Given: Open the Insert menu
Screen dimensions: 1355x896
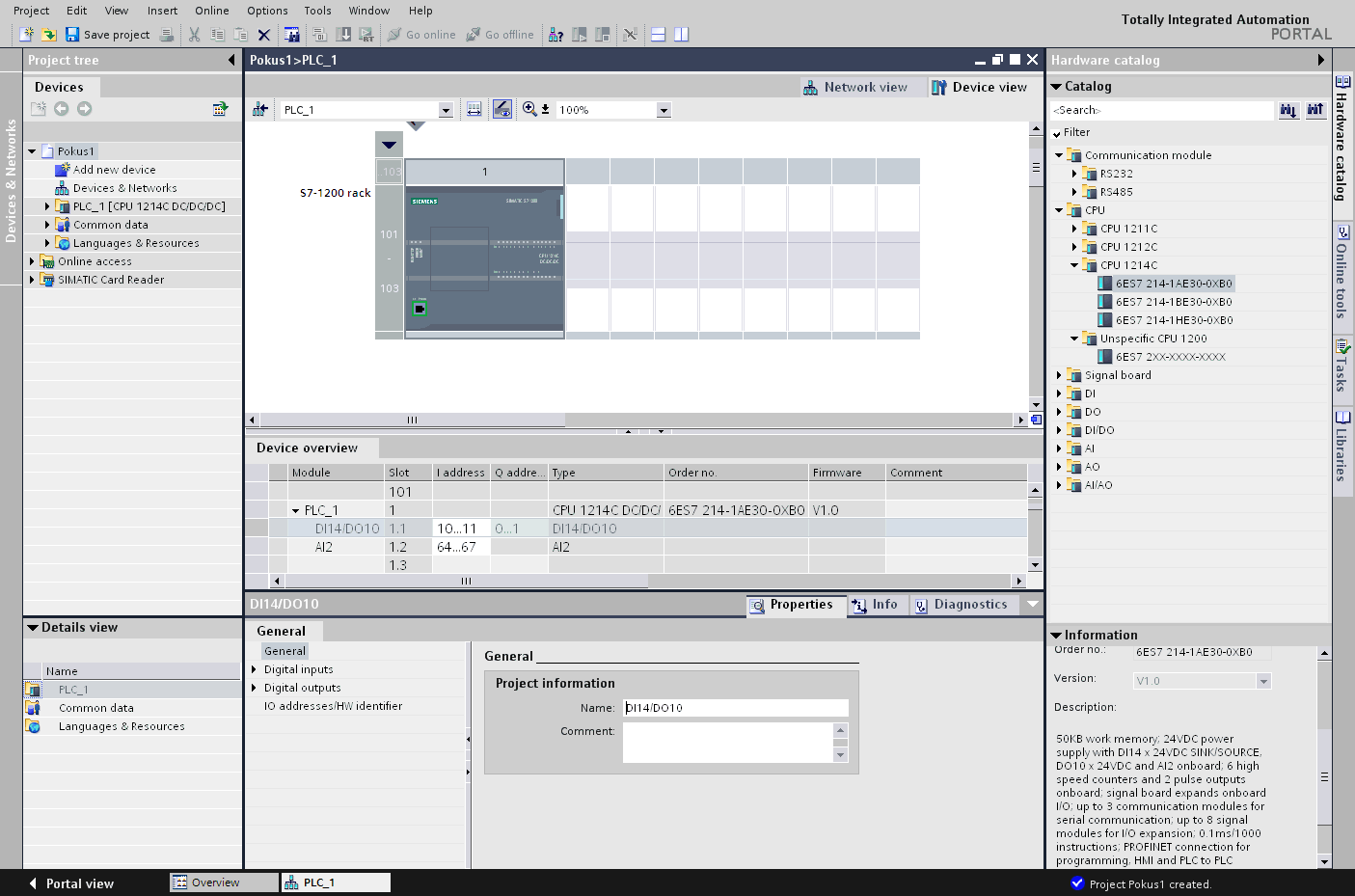Looking at the screenshot, I should coord(162,11).
